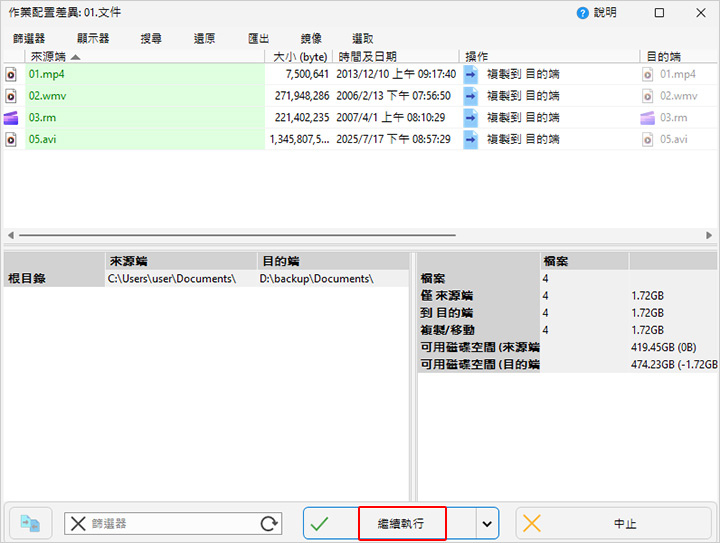Open the 選取 menu

(x=363, y=39)
